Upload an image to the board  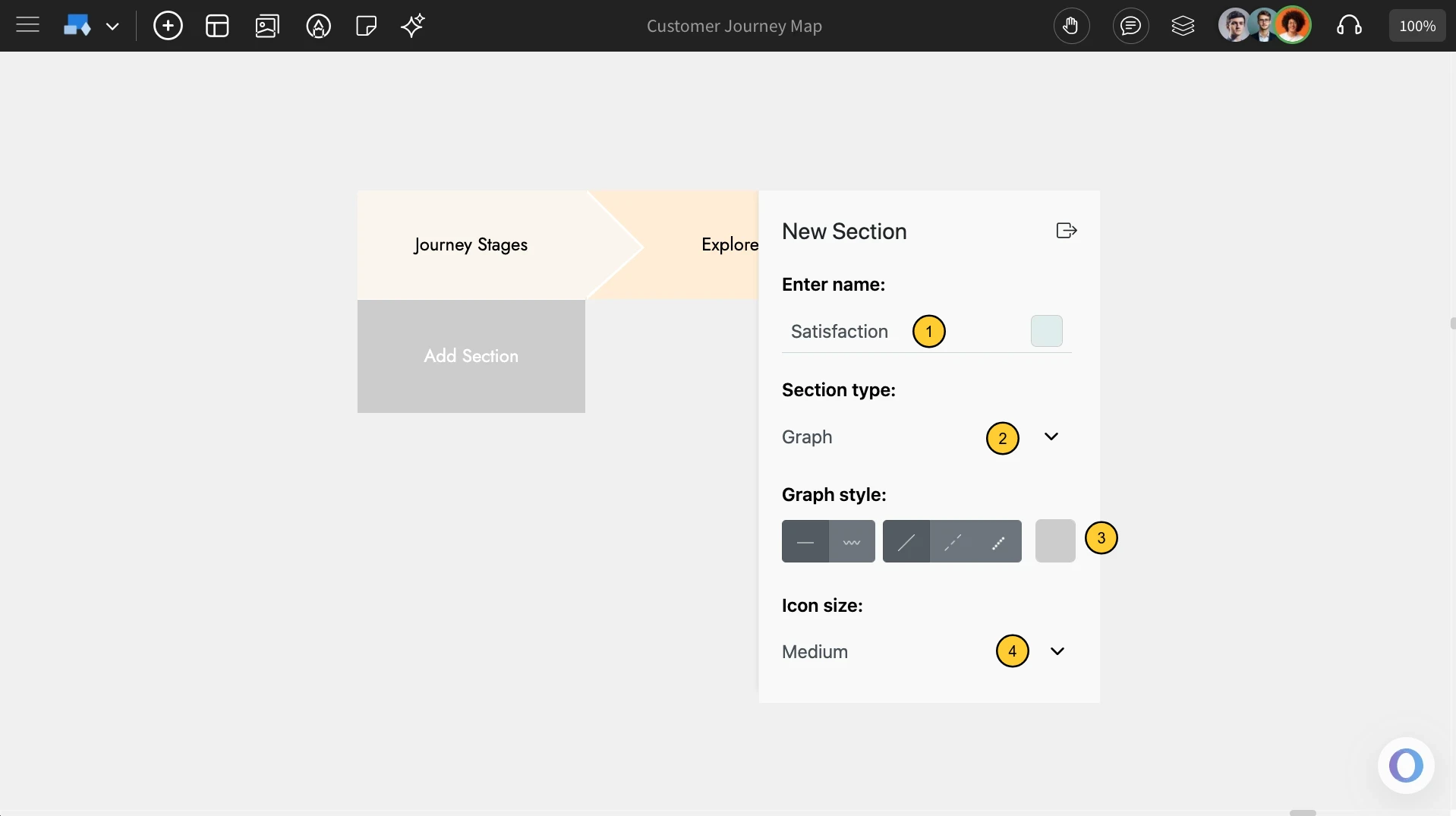tap(267, 25)
